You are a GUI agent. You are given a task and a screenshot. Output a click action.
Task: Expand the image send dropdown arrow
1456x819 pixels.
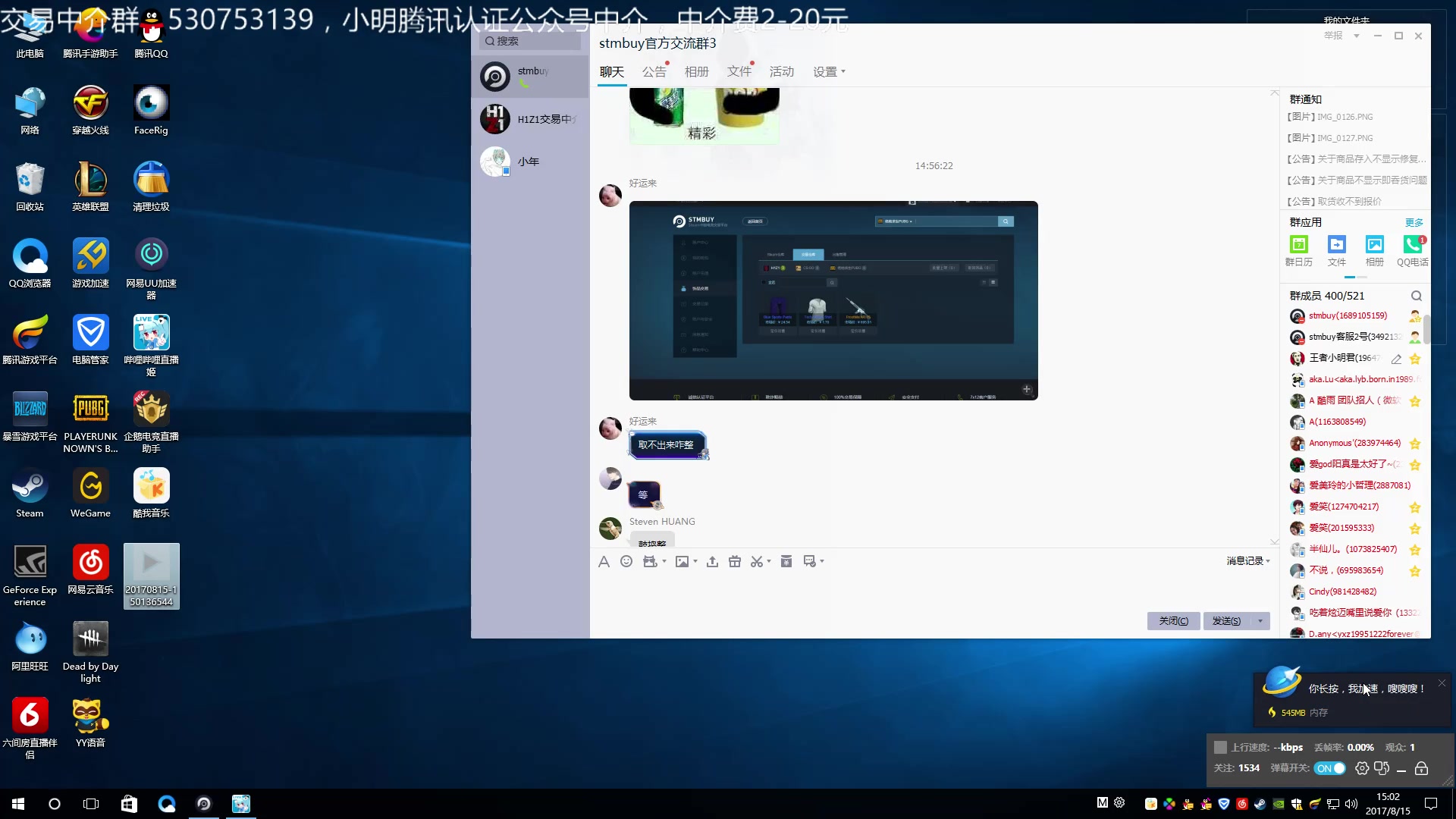click(x=695, y=562)
